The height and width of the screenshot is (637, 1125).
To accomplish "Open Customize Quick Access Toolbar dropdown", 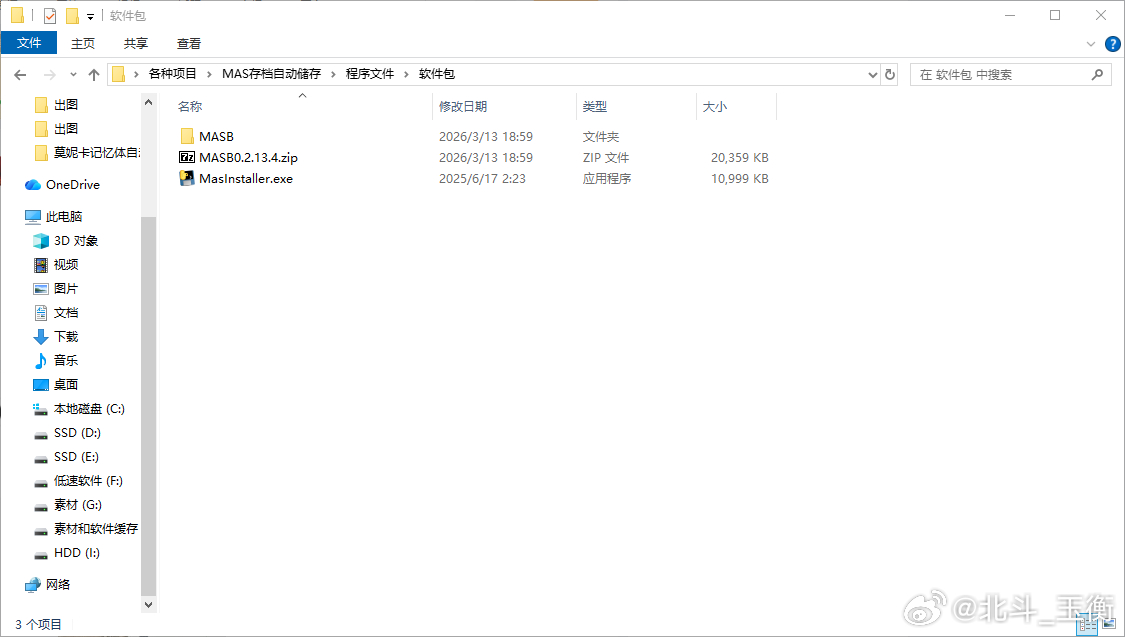I will click(90, 16).
